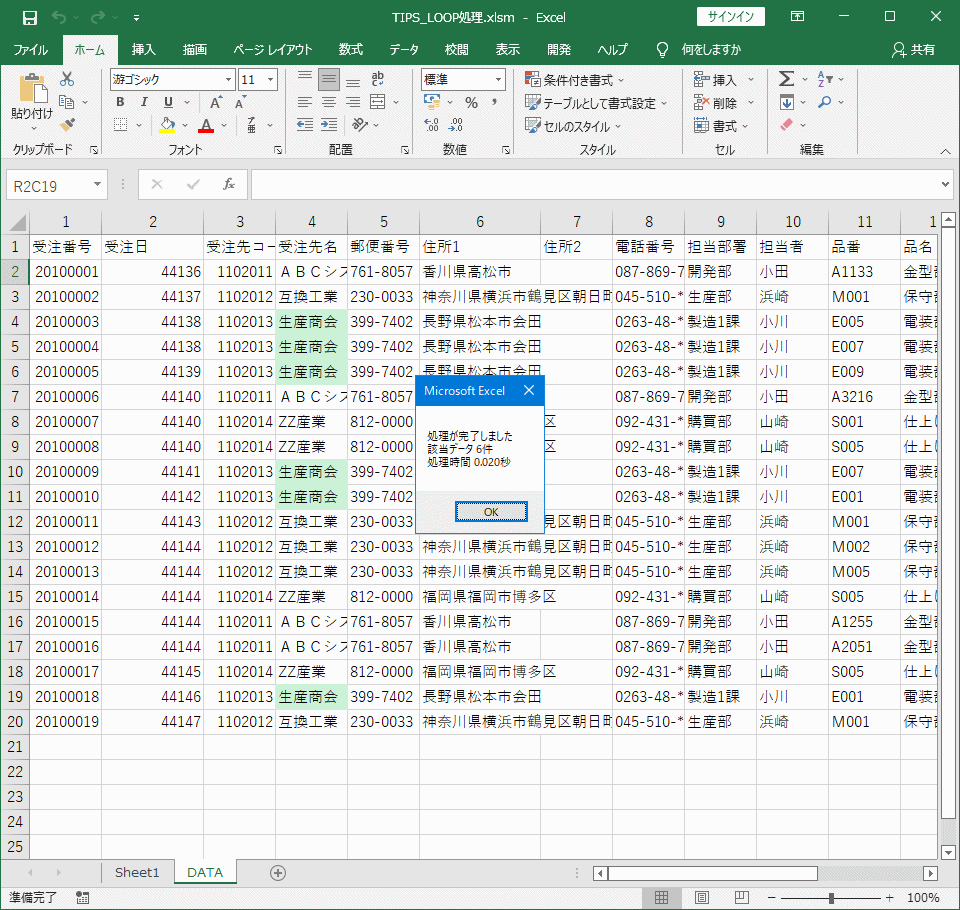
Task: Switch to the Sheet1 worksheet tab
Action: point(137,872)
